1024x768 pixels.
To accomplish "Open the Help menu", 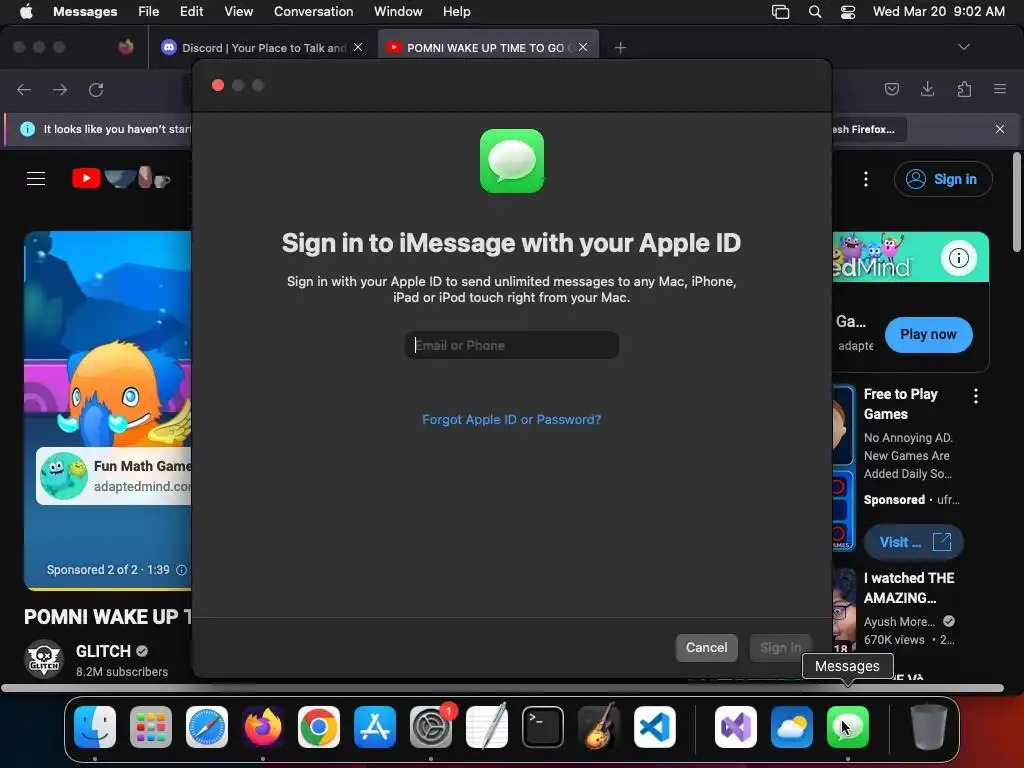I will (x=456, y=11).
